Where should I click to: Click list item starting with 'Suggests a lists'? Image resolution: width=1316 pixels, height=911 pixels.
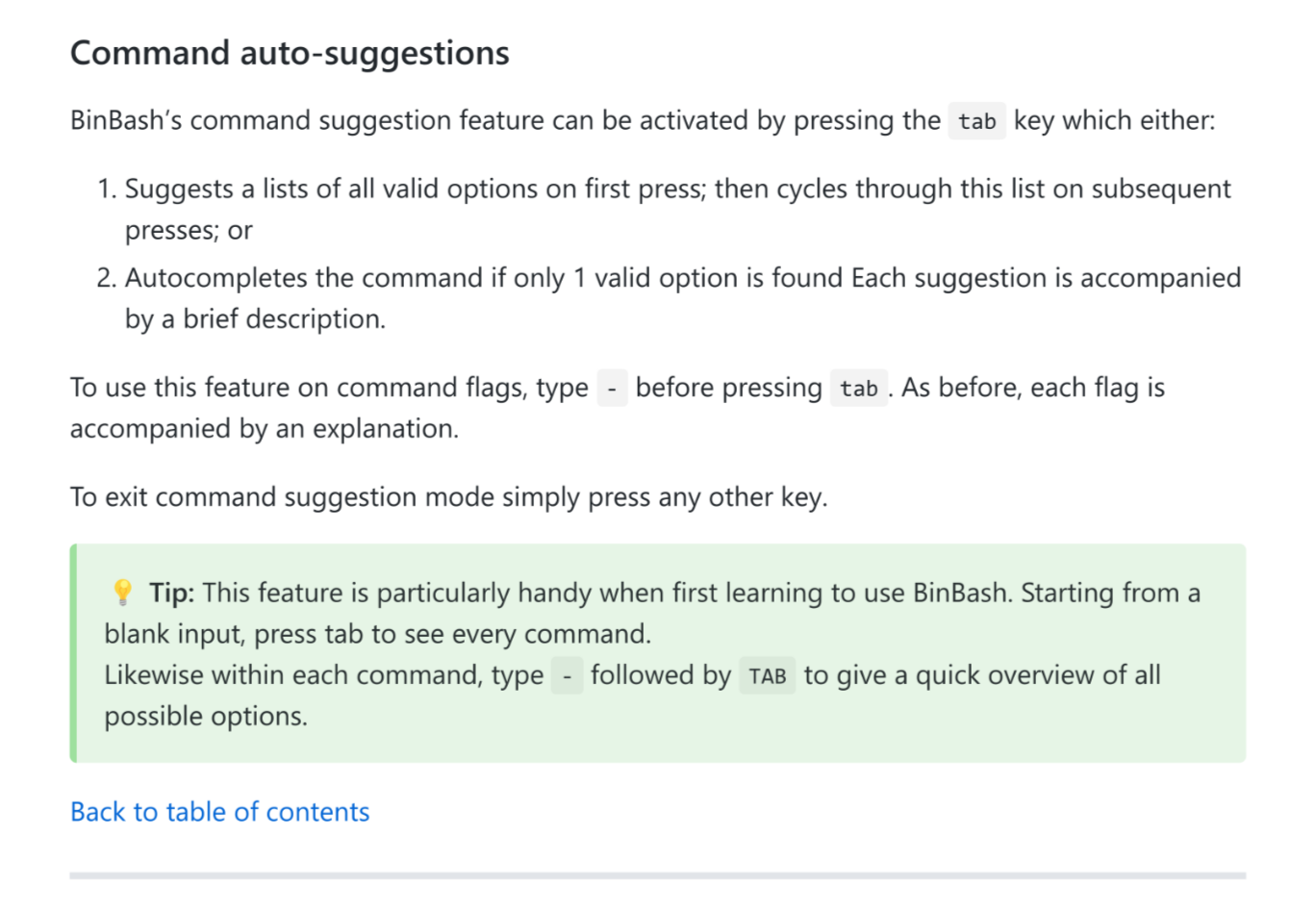677,189
